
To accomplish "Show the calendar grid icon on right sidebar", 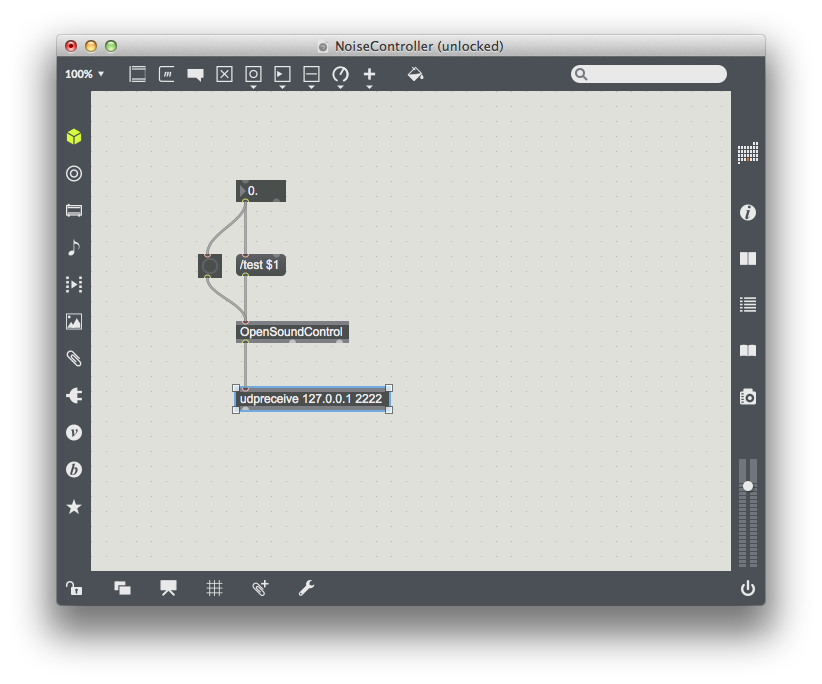I will pos(748,153).
